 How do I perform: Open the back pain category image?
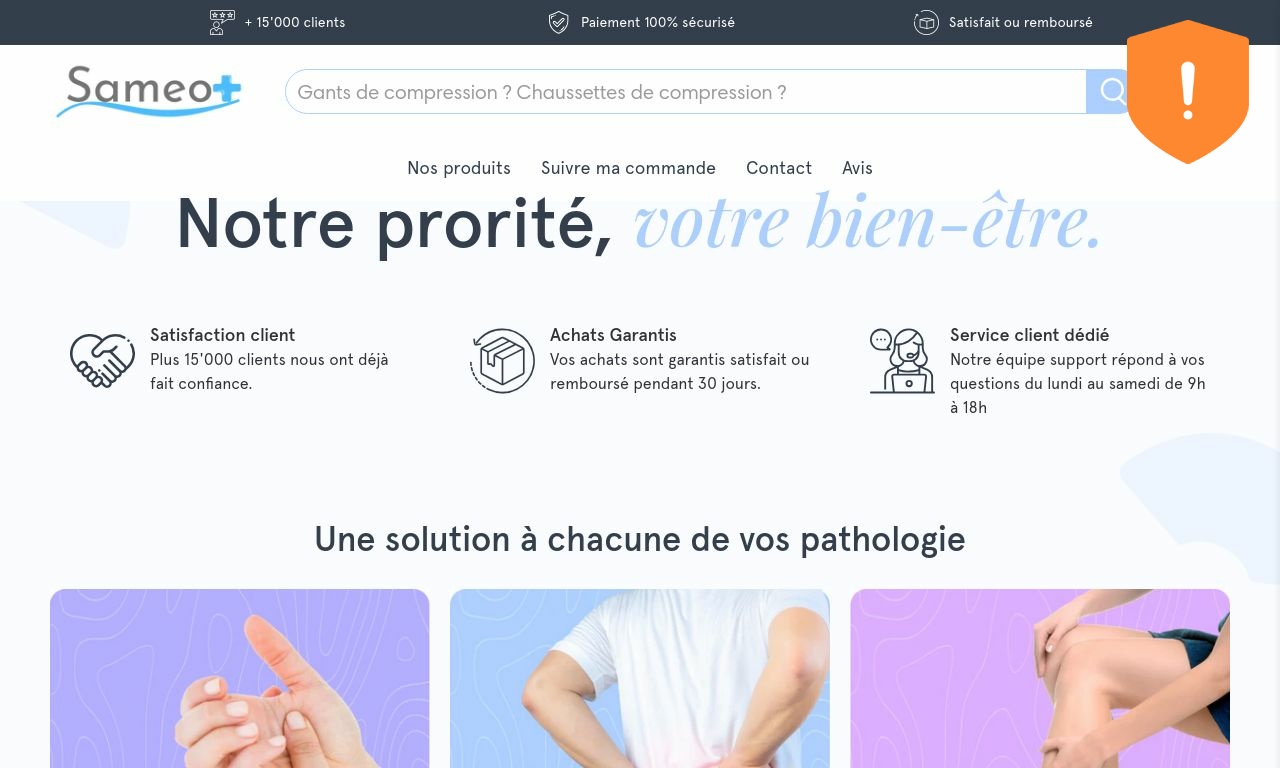tap(640, 678)
